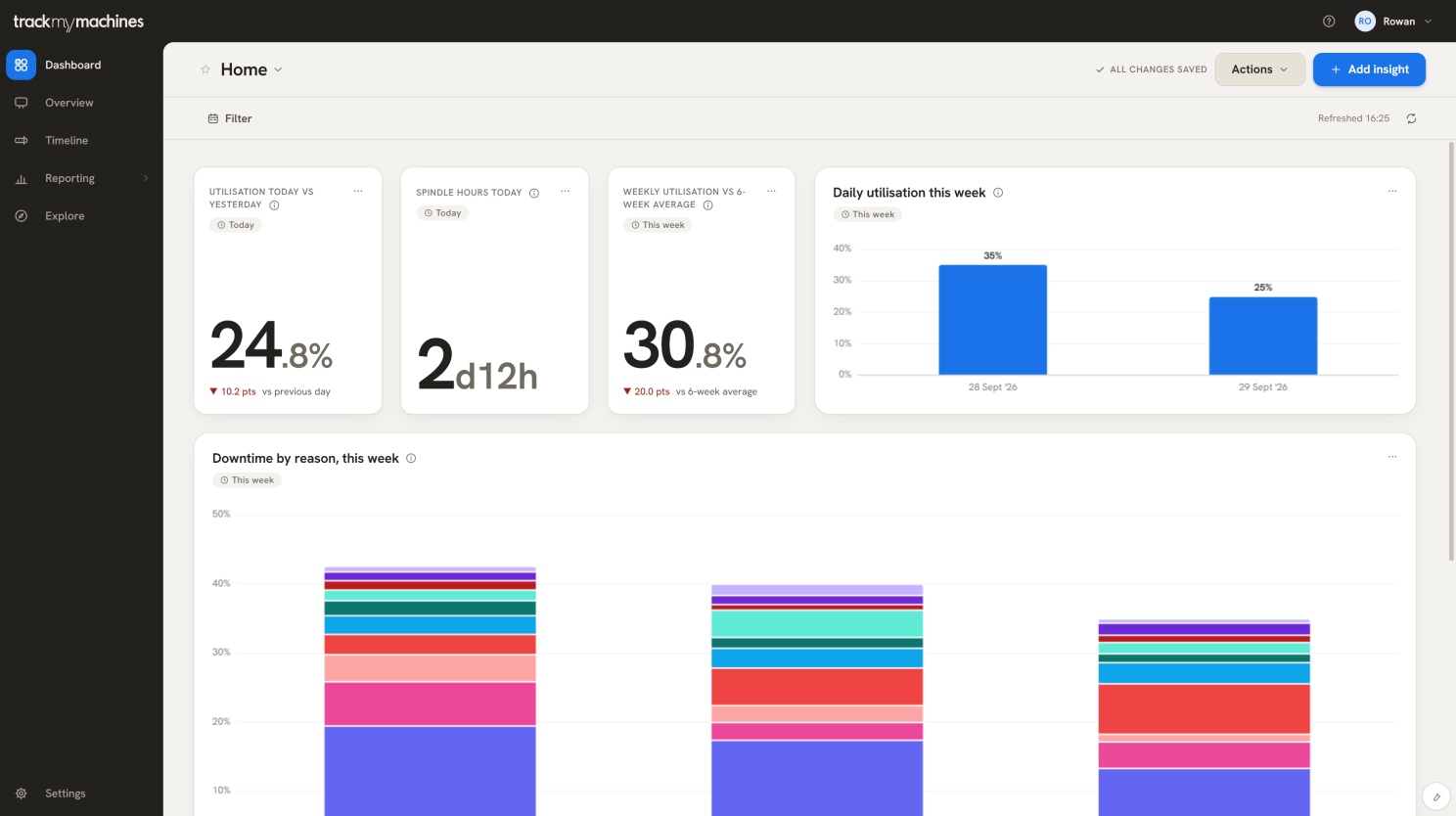Screen dimensions: 1456x816
Task: Click '10.2 pts' change indicator
Action: (x=233, y=391)
